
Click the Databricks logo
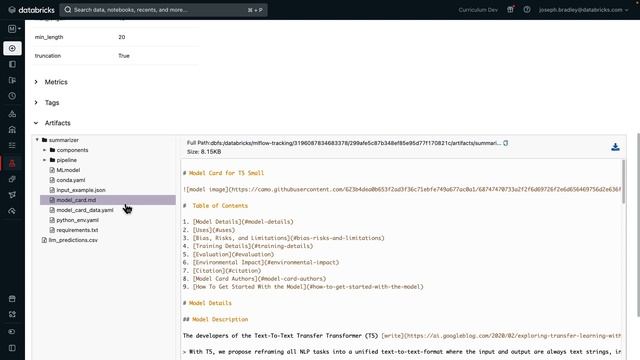[31, 10]
